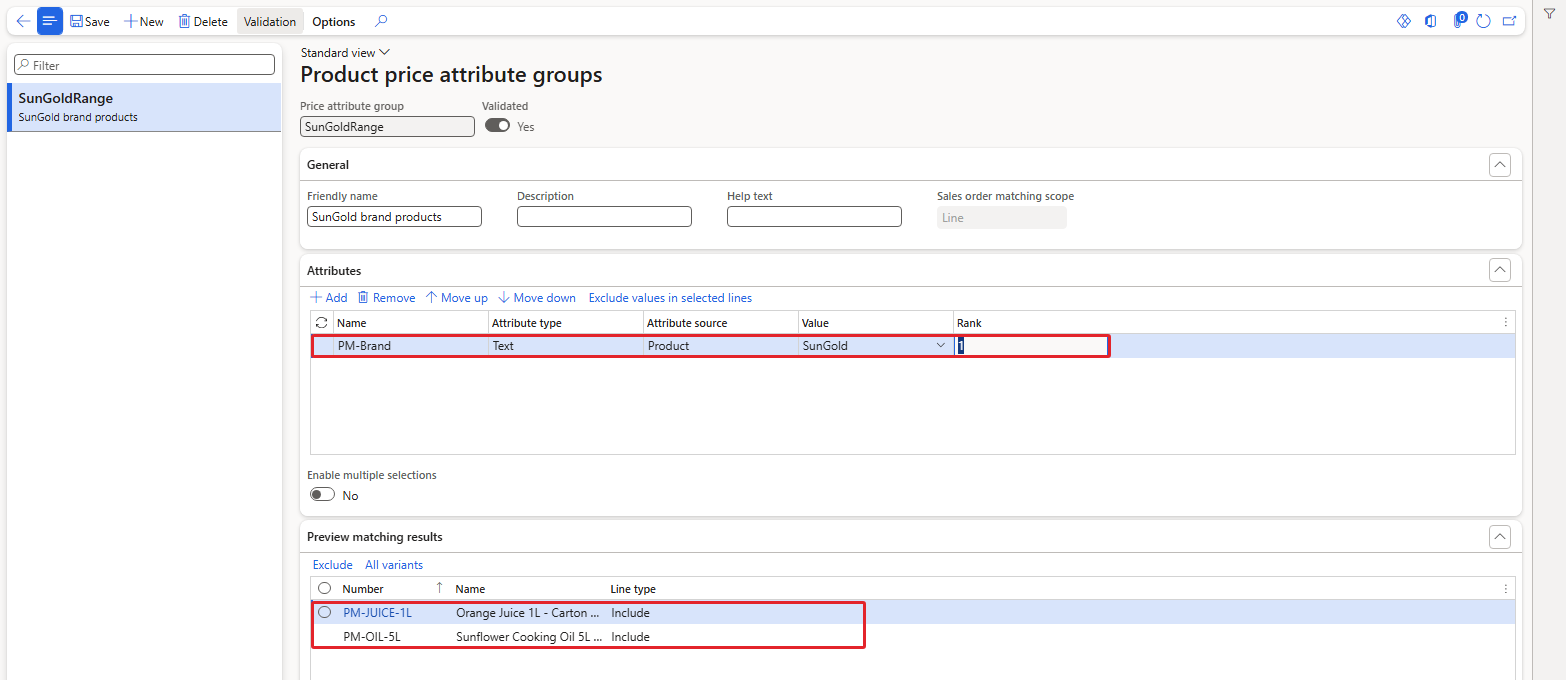The height and width of the screenshot is (680, 1566).
Task: Click Exclude in Preview matching results
Action: [333, 565]
